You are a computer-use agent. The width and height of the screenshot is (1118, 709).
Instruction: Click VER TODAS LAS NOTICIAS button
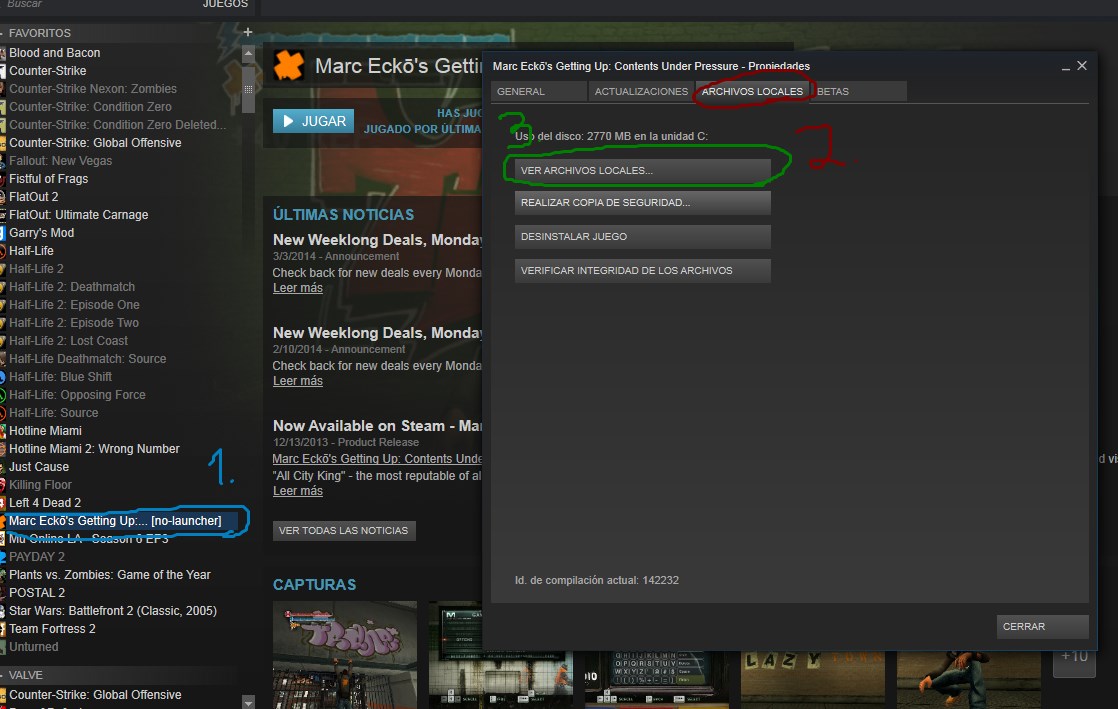coord(344,531)
